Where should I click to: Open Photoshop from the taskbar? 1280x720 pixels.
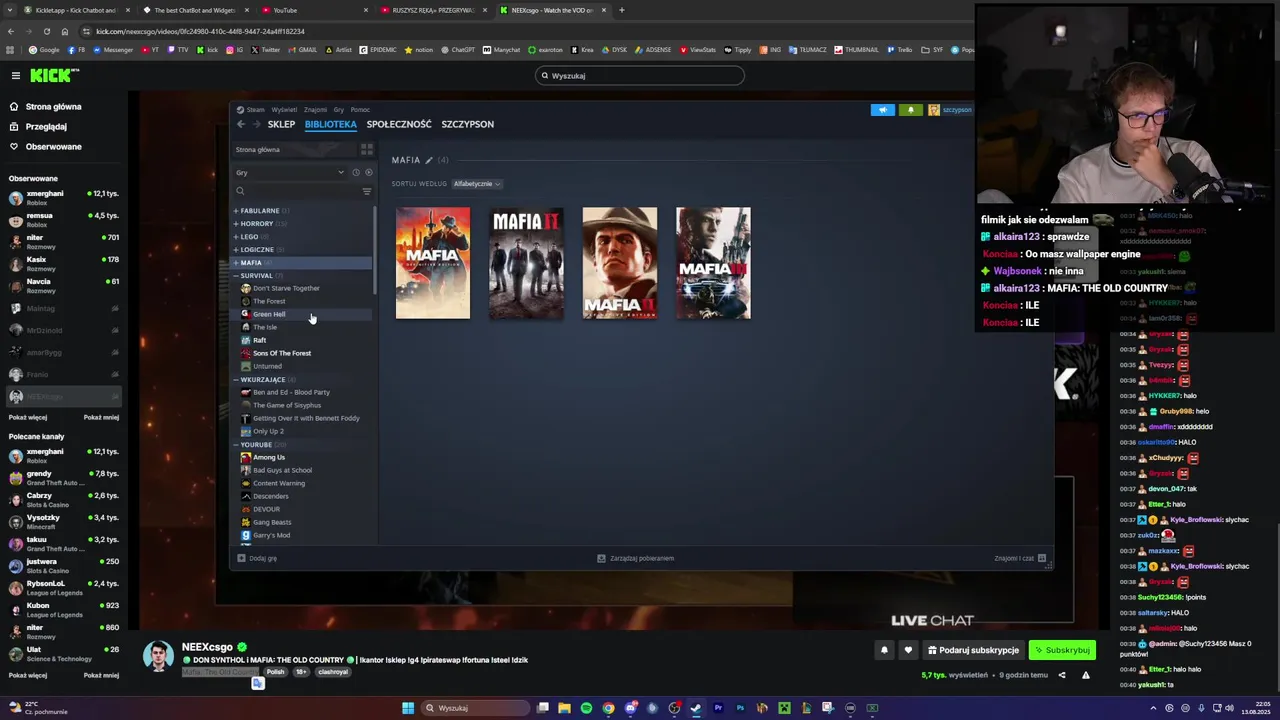pos(740,708)
